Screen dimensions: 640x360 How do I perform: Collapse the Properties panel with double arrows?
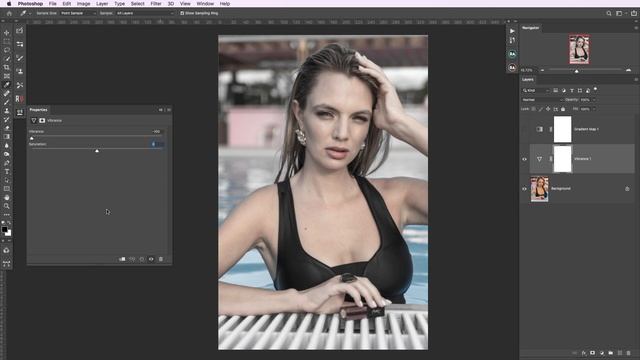pos(160,110)
